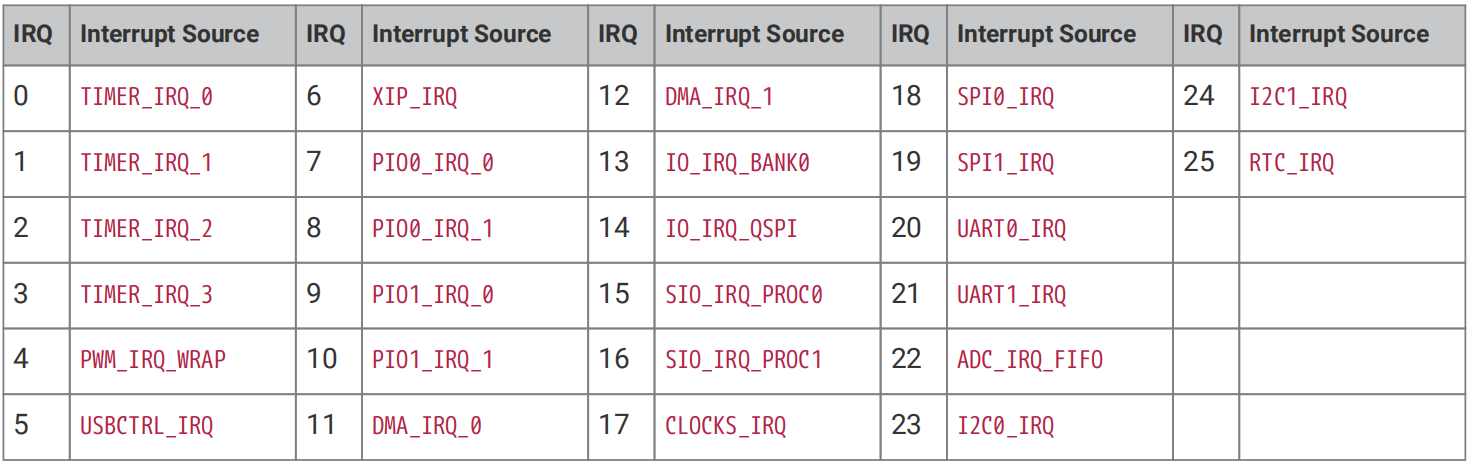Click the RTC_IRQ interrupt source
The width and height of the screenshot is (1470, 465).
click(1291, 163)
